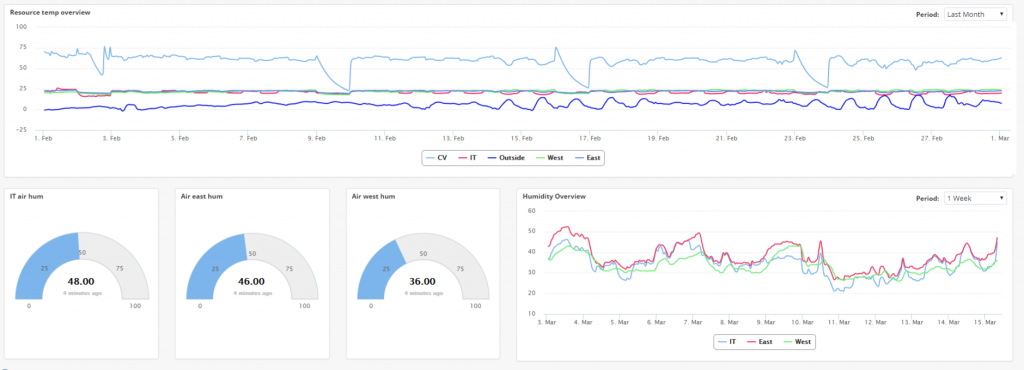The image size is (1024, 370).
Task: Select the 36.00 humidity value
Action: tap(423, 282)
